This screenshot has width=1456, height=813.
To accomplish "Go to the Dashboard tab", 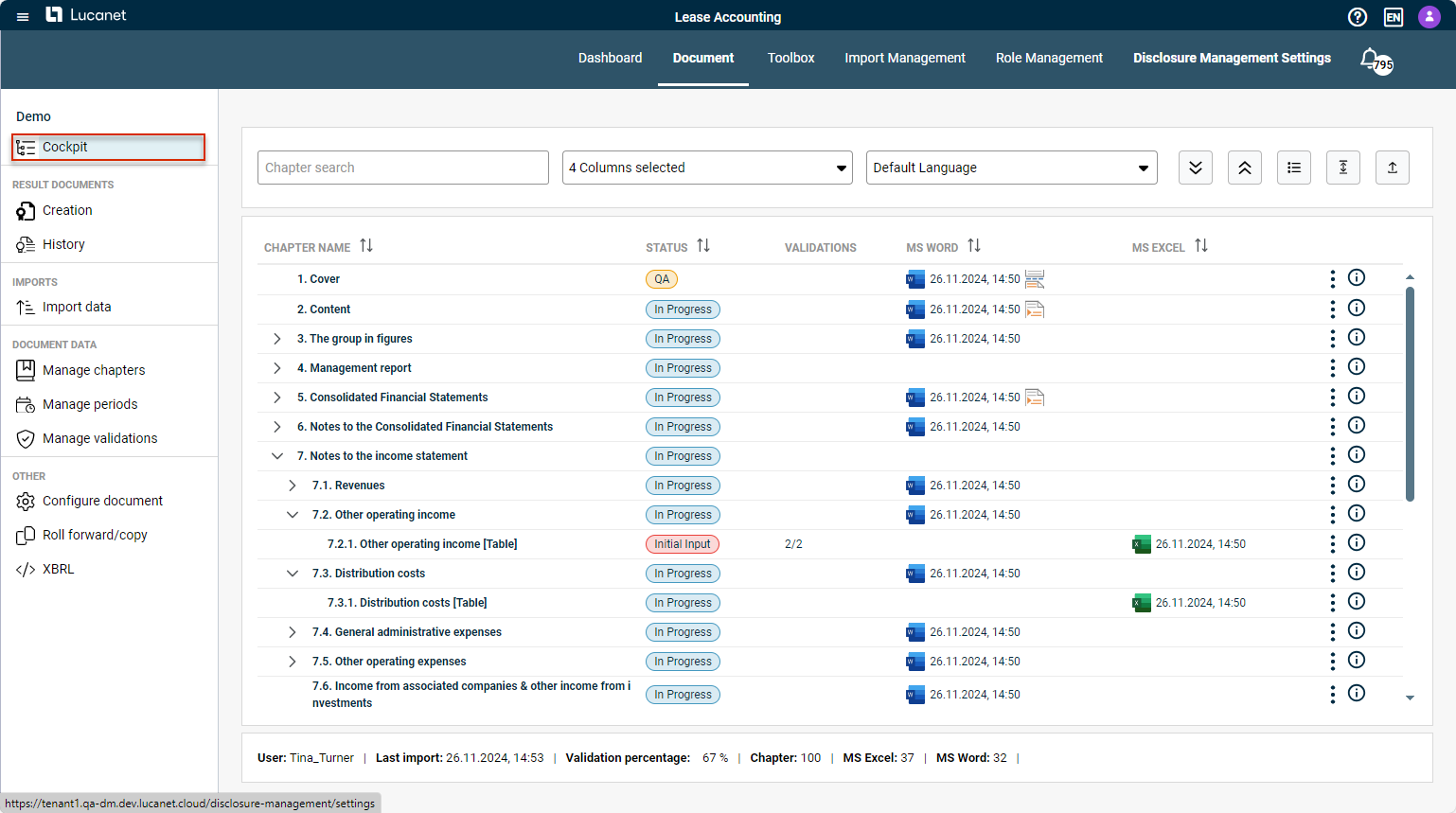I will click(x=610, y=58).
